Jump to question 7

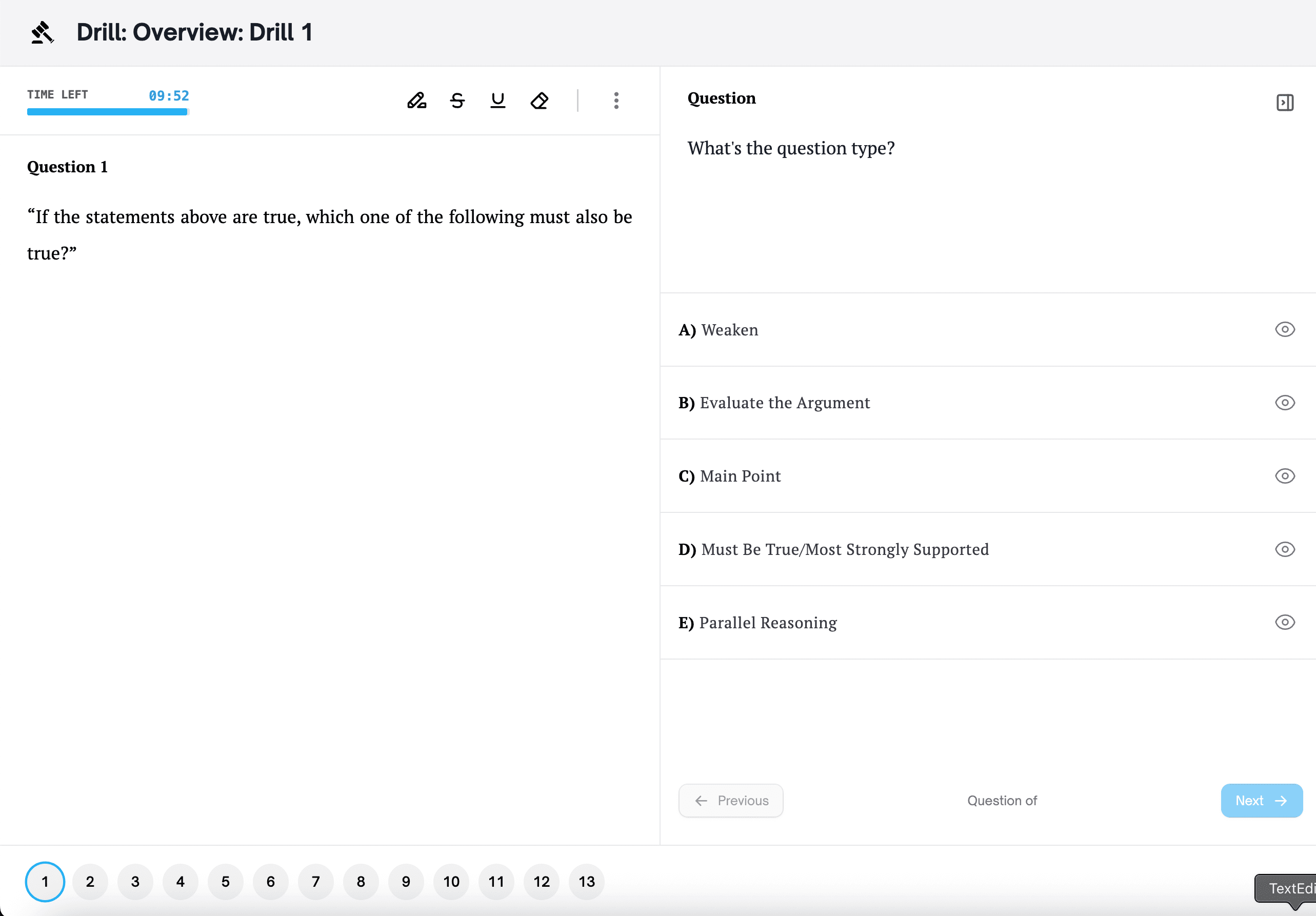(x=316, y=882)
